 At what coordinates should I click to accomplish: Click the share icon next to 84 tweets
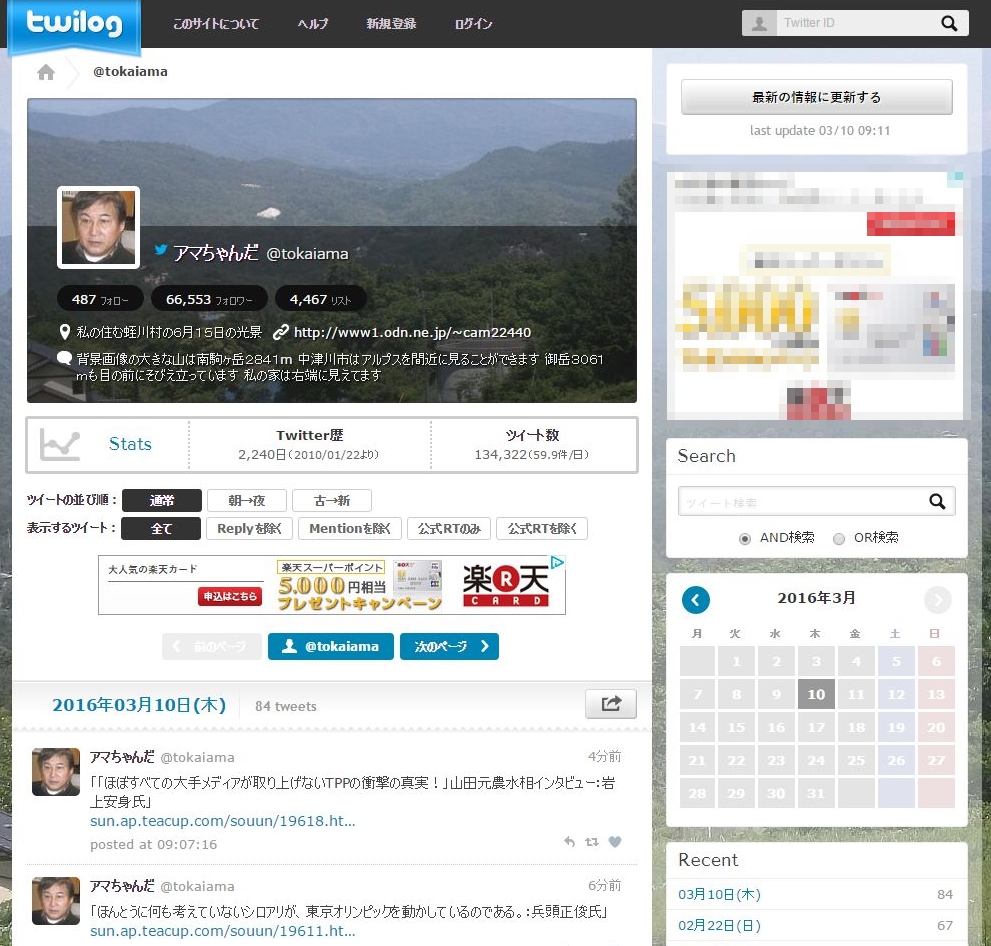click(610, 704)
